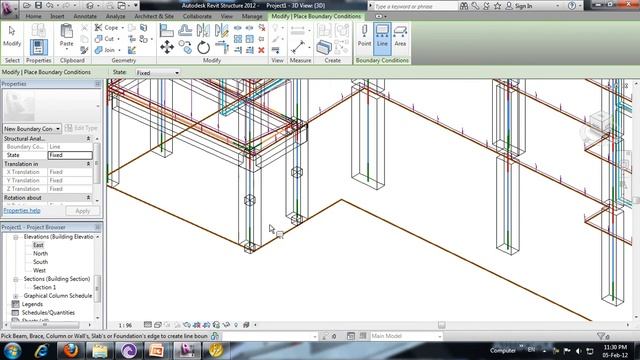Collapse the Sections (Building Section) tree node

coord(16,279)
